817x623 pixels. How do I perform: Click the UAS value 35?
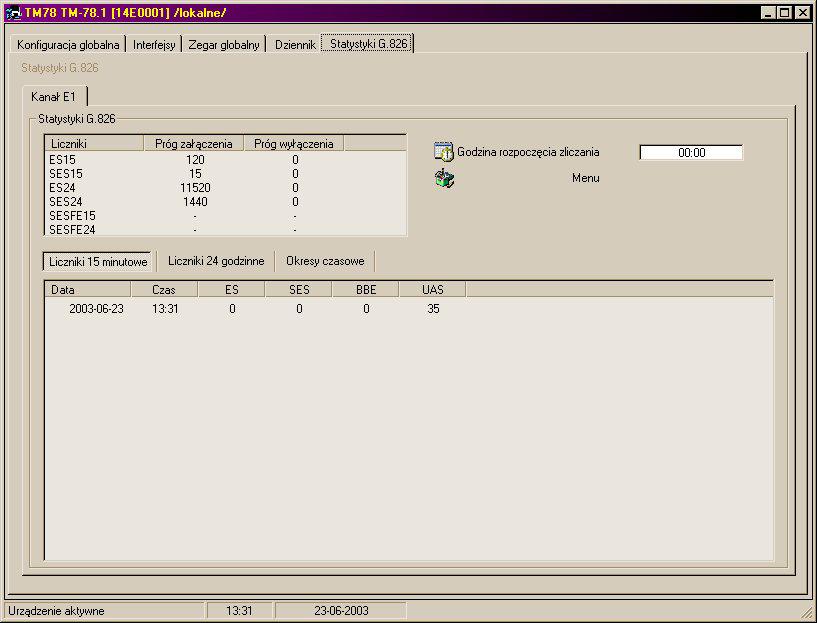point(433,309)
